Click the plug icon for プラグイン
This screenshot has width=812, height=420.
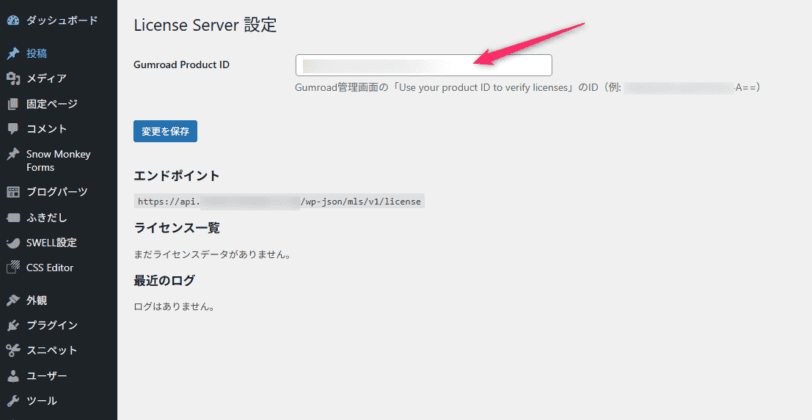[12, 326]
